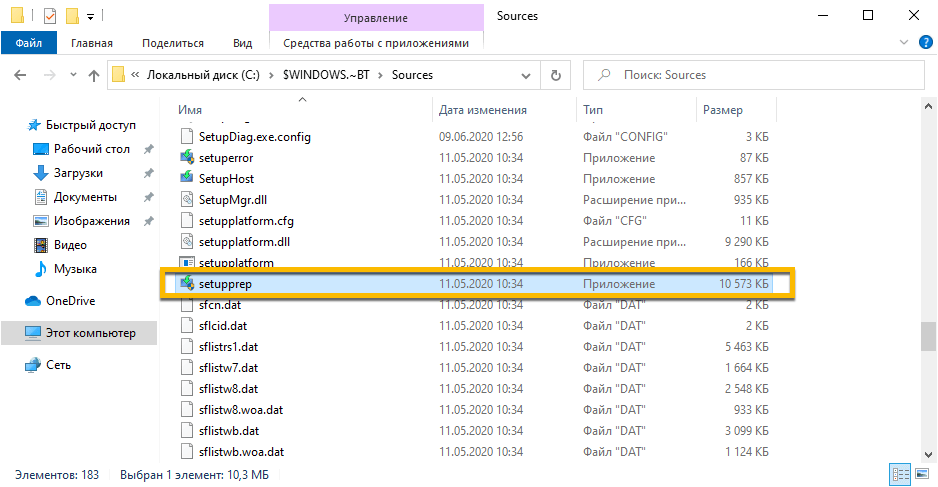Sort by the Тип column header
This screenshot has height=487, width=938.
coord(592,110)
